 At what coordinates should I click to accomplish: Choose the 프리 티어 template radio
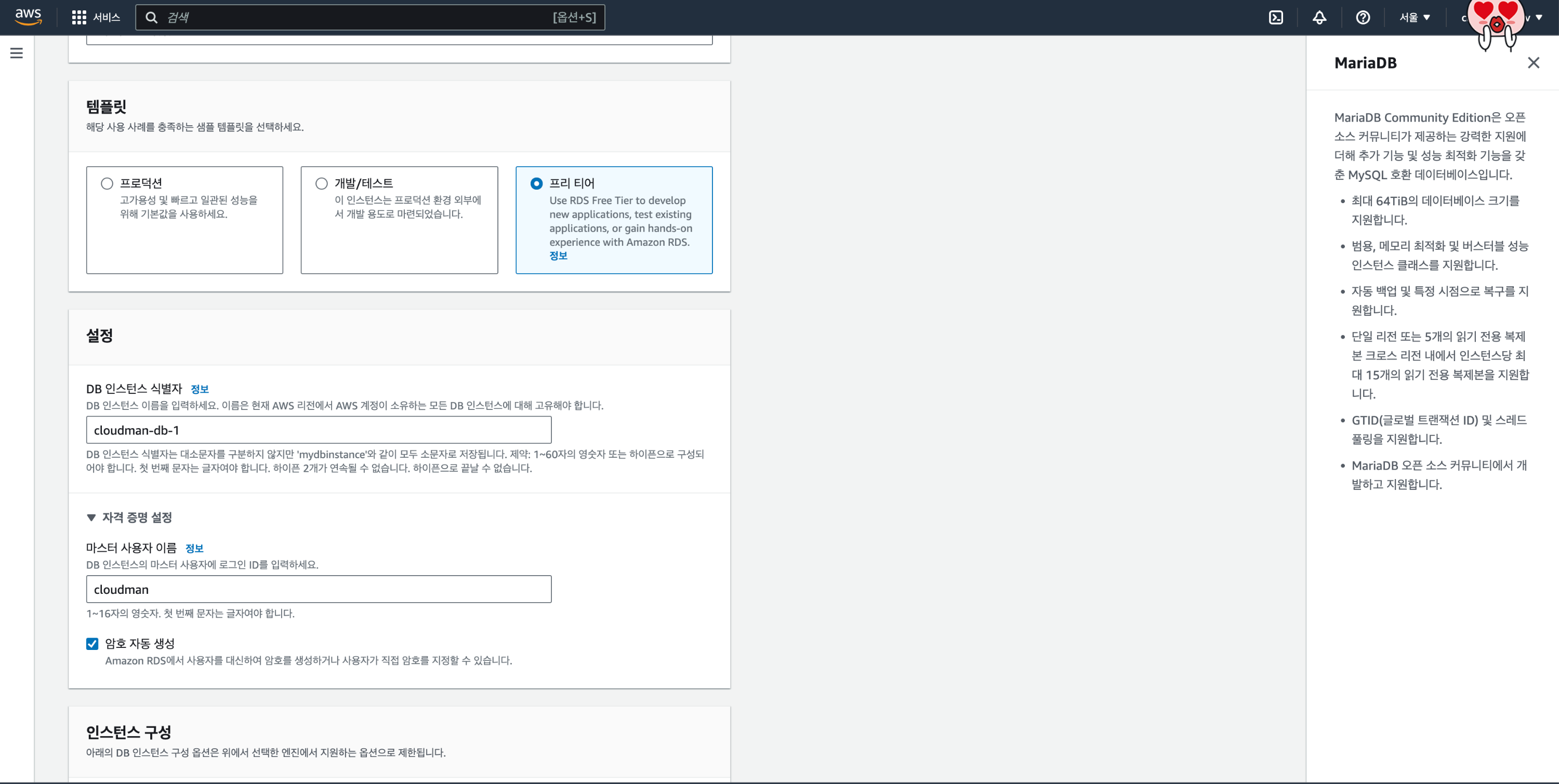[x=536, y=183]
